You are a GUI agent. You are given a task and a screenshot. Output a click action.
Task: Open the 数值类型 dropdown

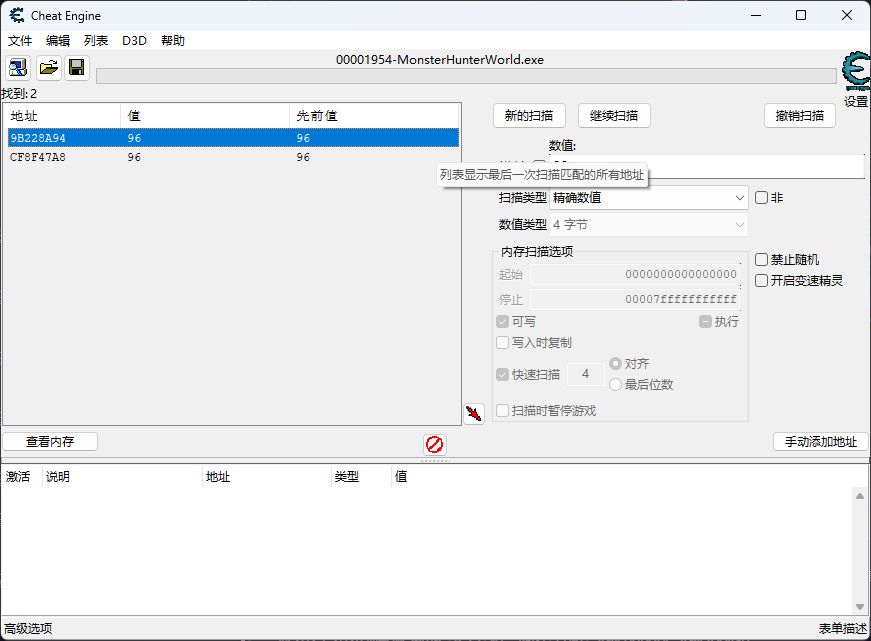[x=648, y=225]
